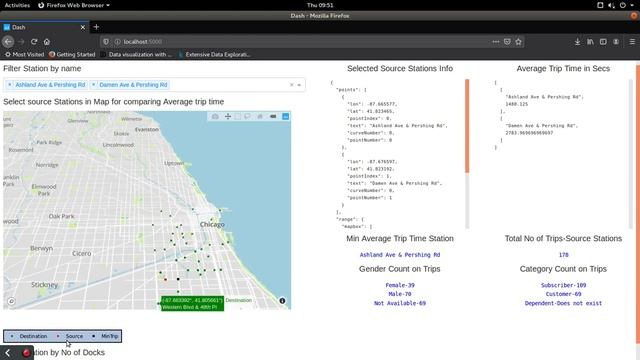
Task: Open Firefox home page icon
Action: (x=47, y=42)
